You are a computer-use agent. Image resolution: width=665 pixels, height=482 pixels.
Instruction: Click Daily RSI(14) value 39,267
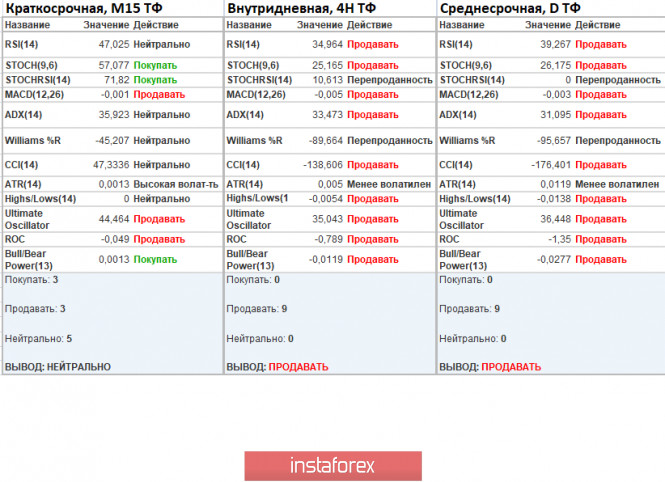click(556, 45)
